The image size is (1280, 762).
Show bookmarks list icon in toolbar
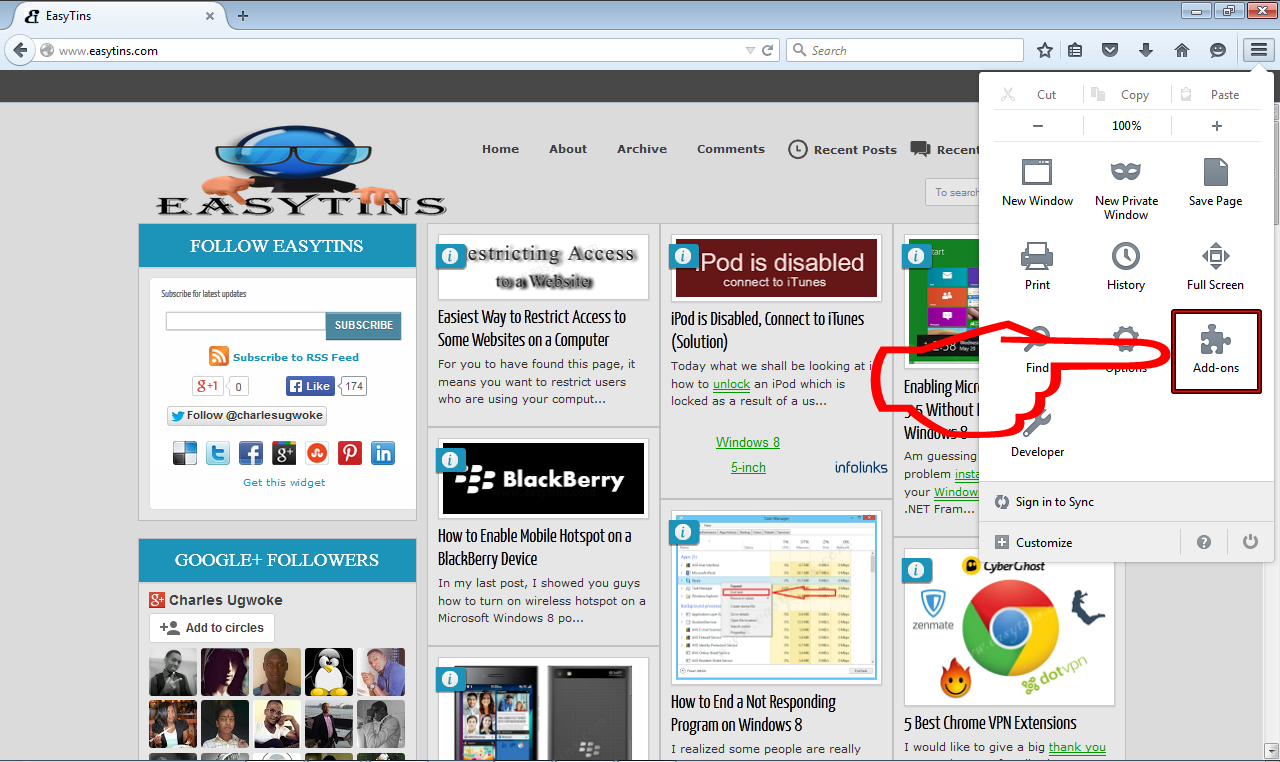(1075, 50)
